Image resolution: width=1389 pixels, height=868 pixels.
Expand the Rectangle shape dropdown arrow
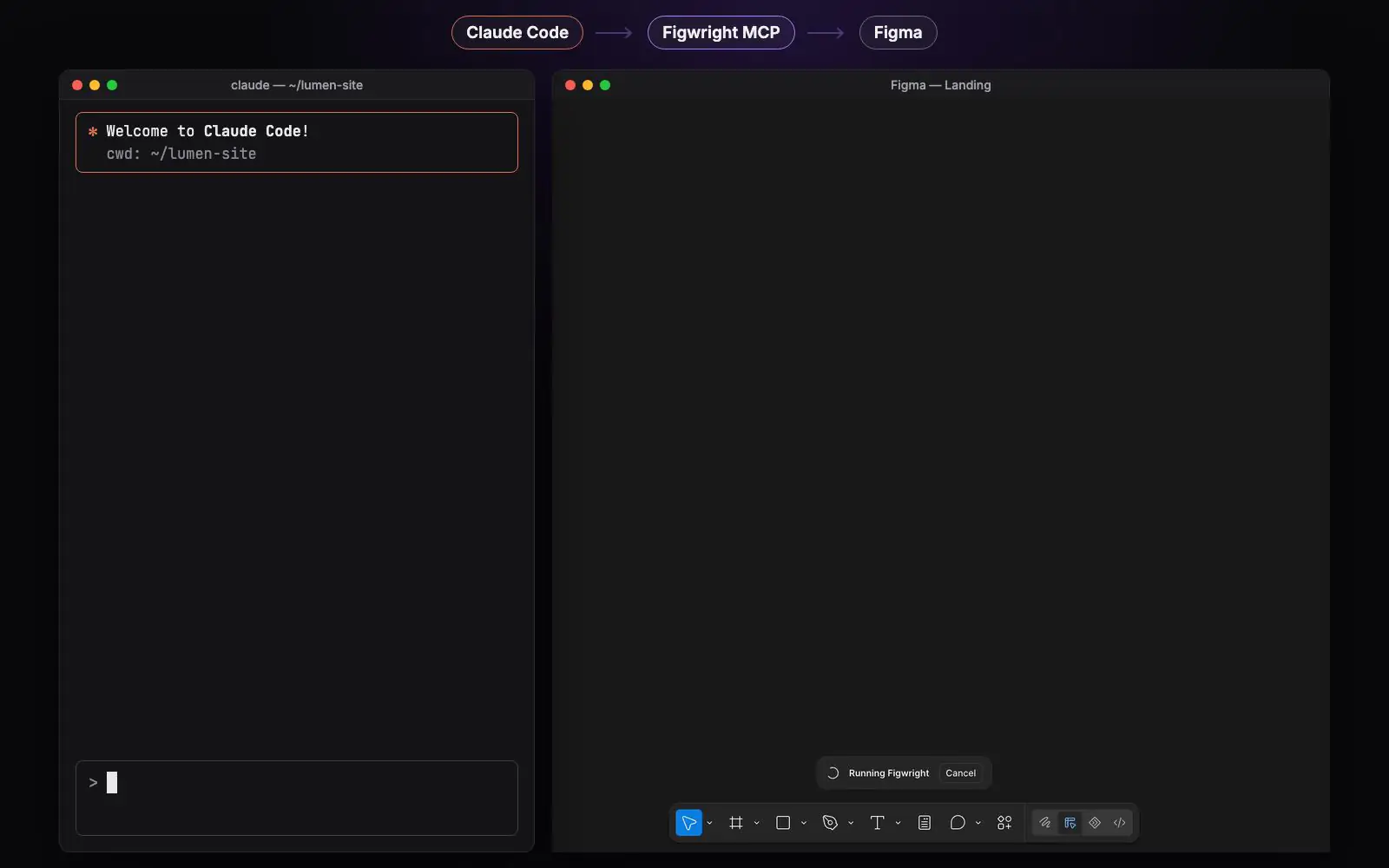pyautogui.click(x=804, y=823)
